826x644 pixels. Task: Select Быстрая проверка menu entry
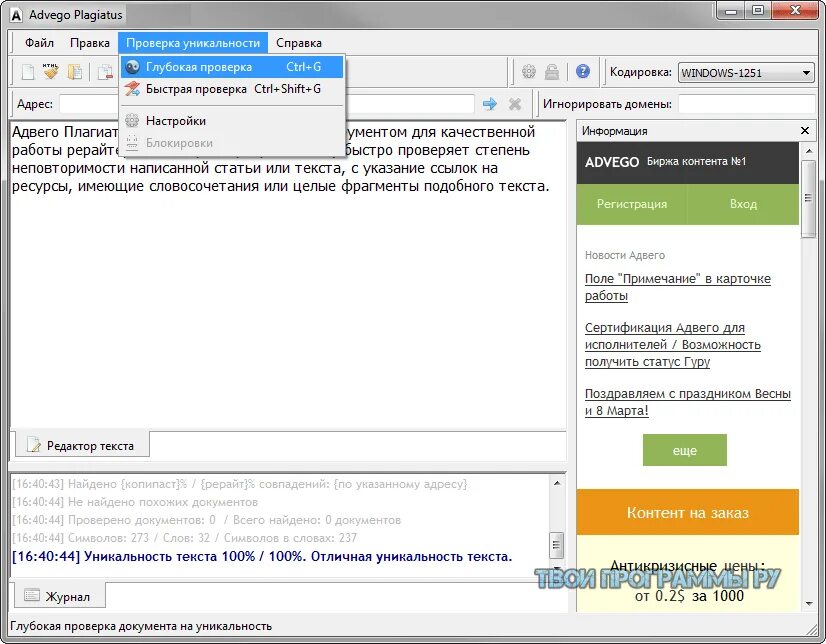(232, 89)
